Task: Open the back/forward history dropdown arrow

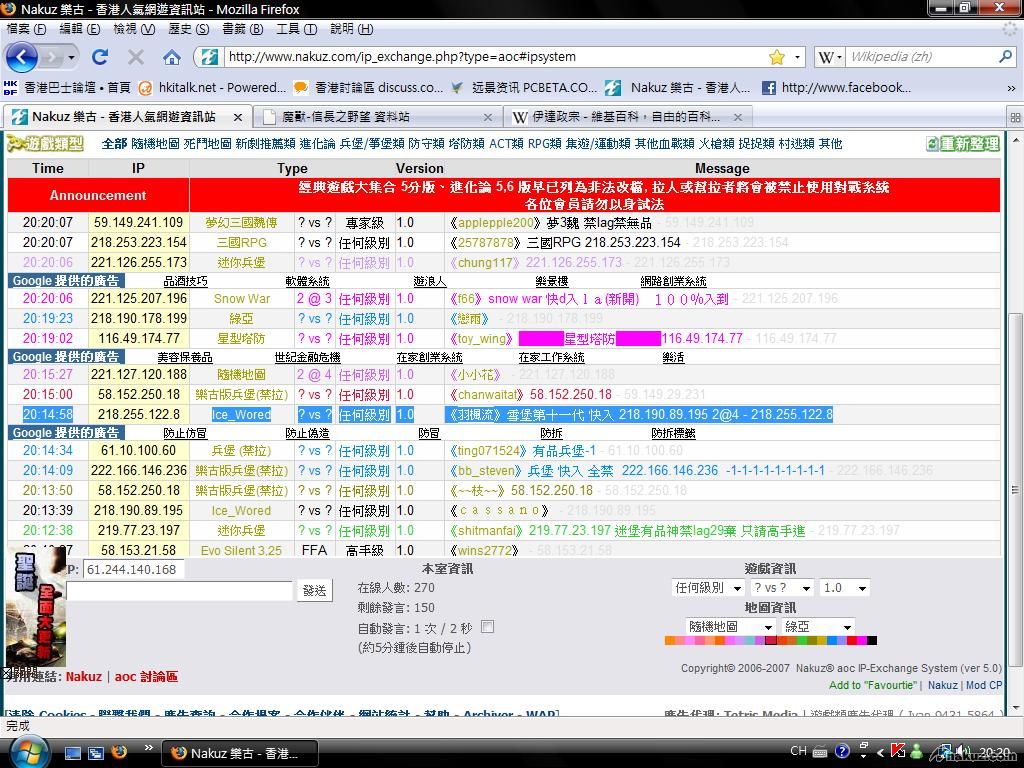Action: coord(71,57)
